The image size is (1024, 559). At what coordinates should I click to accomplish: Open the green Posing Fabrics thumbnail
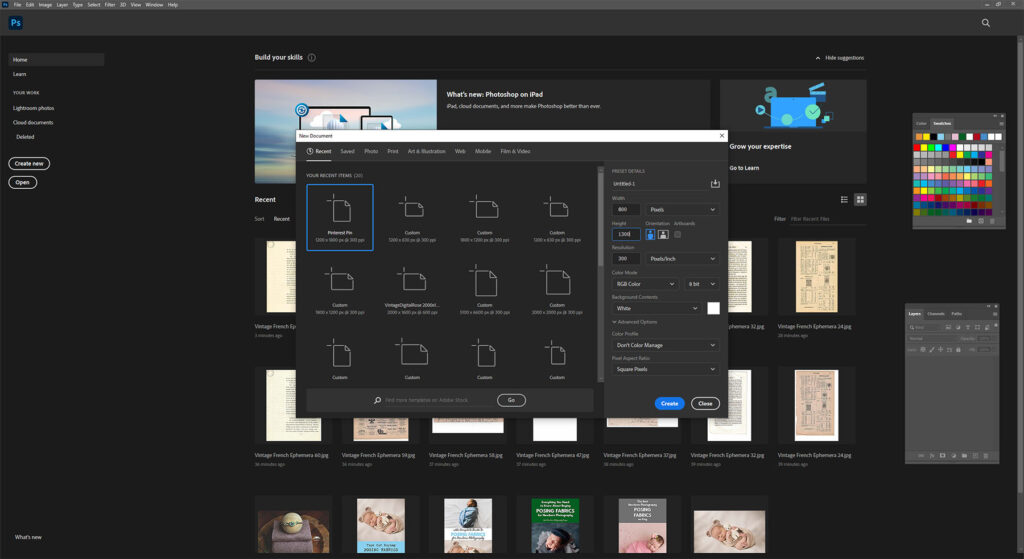[555, 525]
